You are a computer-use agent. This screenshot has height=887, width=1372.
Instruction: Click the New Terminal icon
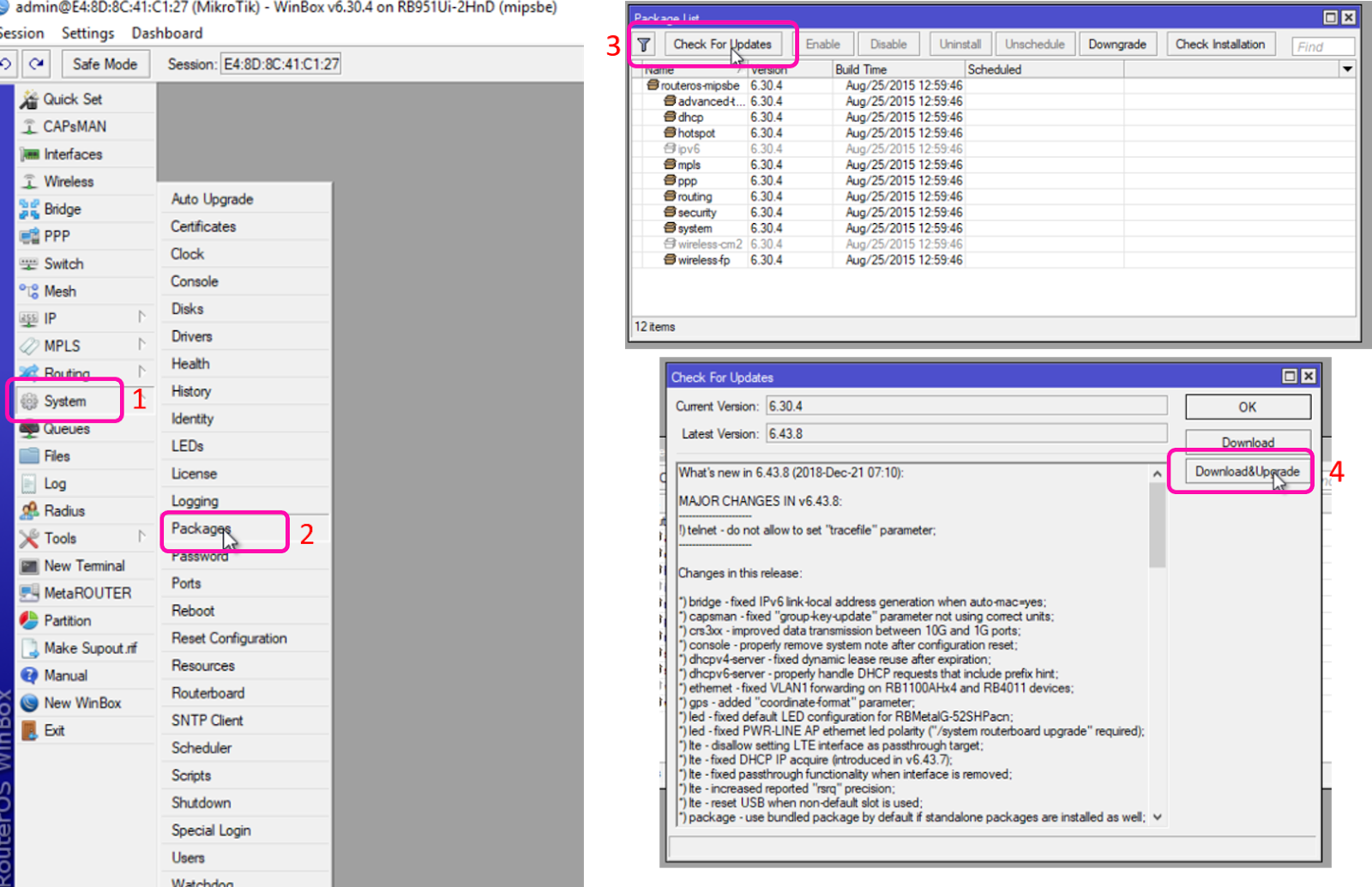[29, 566]
